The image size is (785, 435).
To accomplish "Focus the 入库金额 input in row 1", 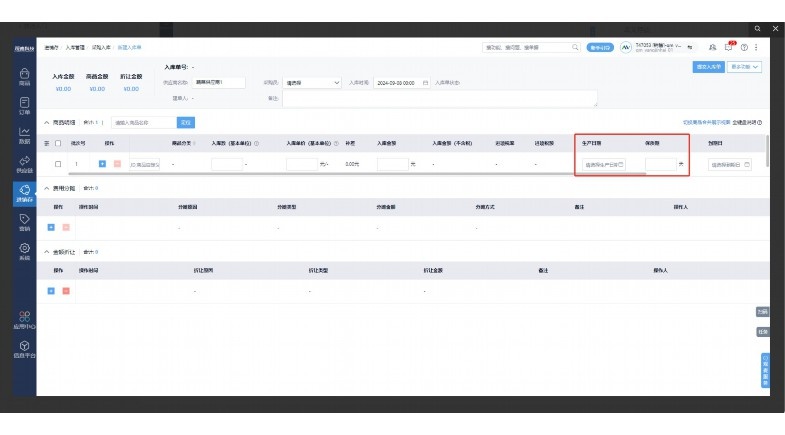I will pos(392,164).
